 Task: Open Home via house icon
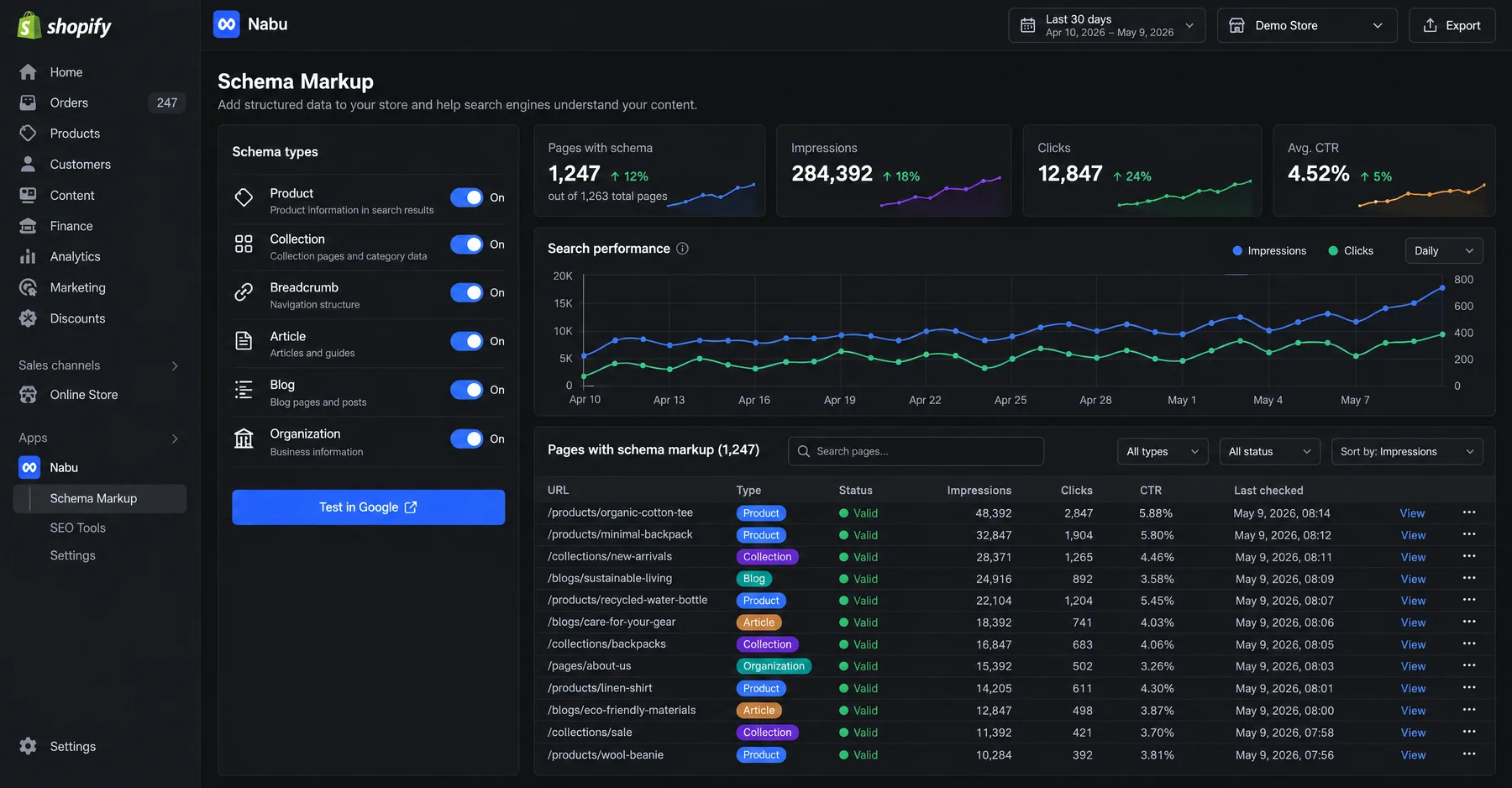[28, 72]
